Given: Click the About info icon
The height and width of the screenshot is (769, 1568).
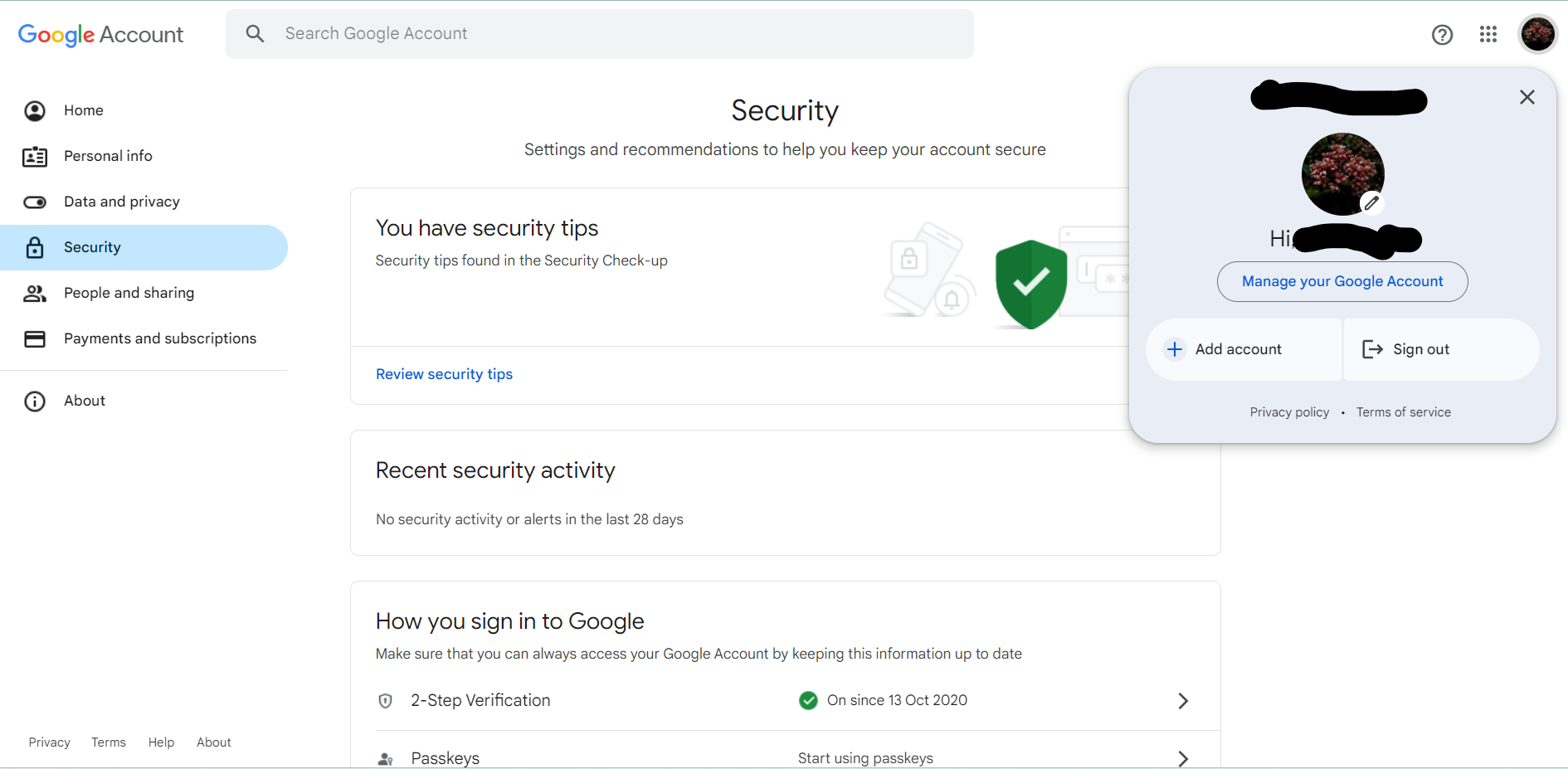Looking at the screenshot, I should [35, 401].
